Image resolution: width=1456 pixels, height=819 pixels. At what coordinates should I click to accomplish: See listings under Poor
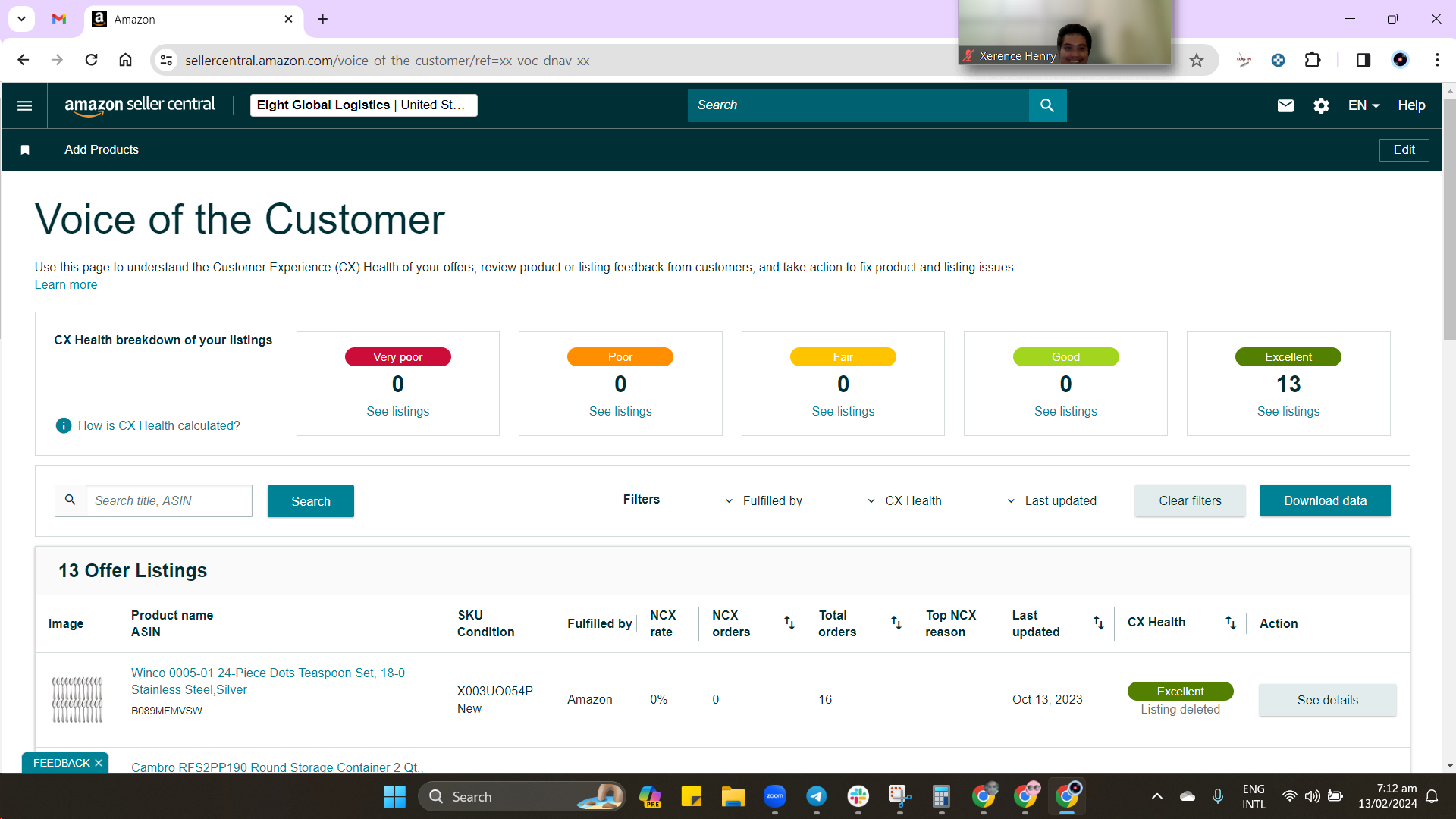point(620,412)
